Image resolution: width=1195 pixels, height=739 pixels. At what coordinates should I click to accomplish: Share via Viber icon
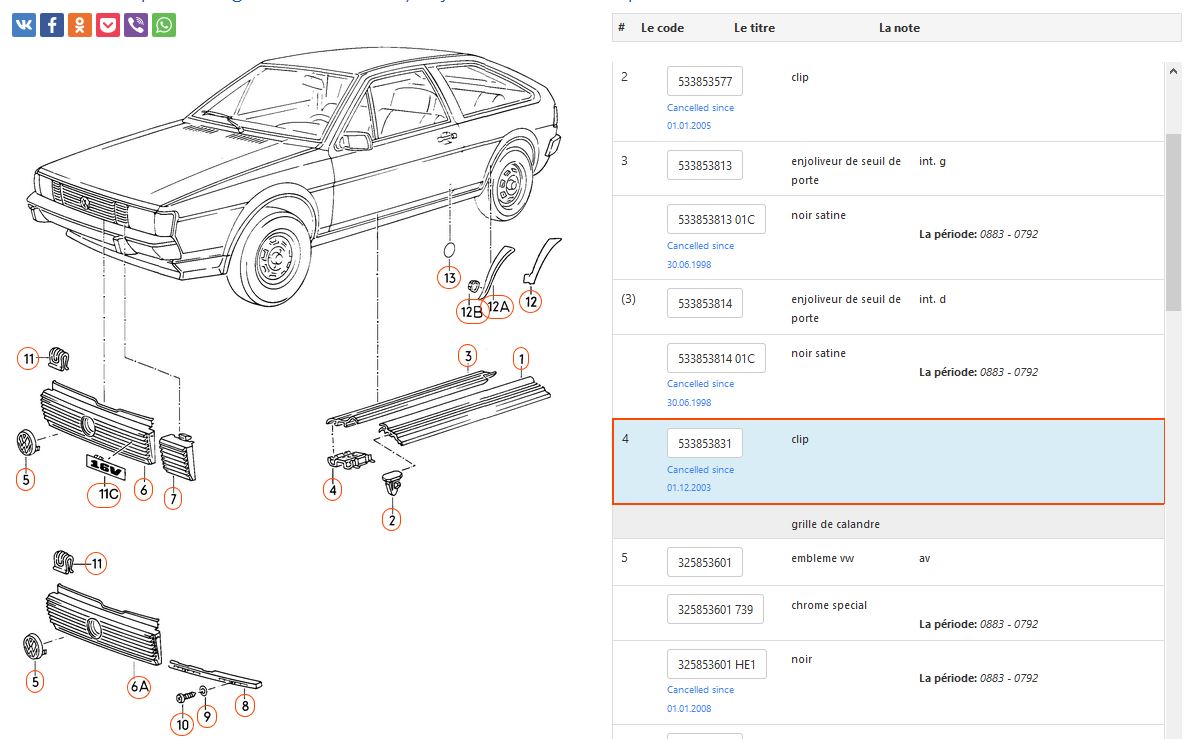click(x=136, y=25)
